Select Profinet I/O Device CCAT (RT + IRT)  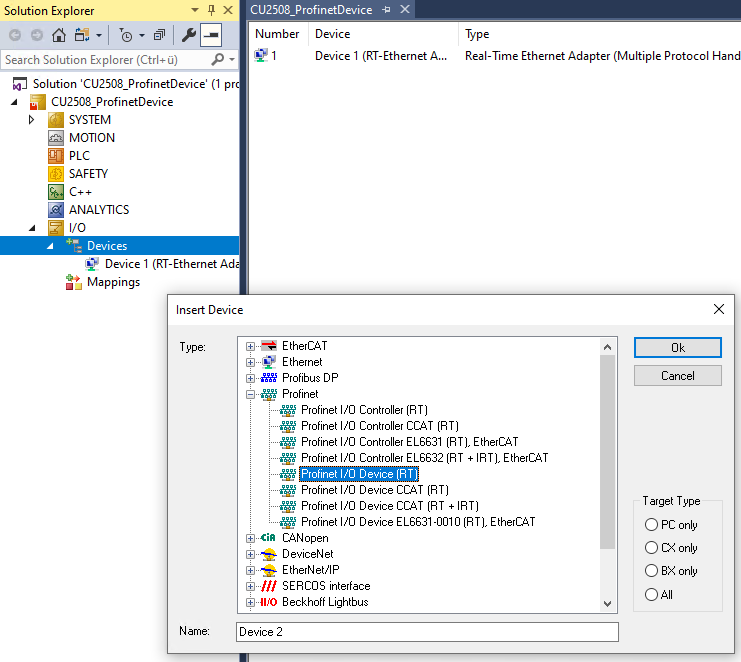[390, 506]
